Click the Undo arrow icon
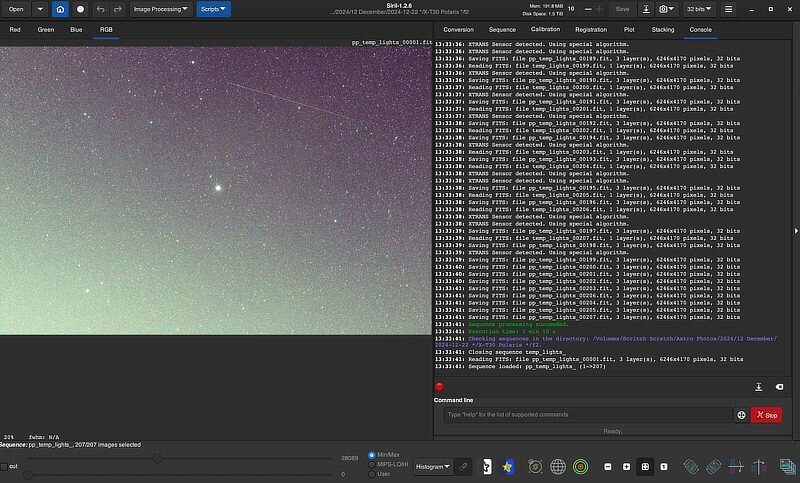The width and height of the screenshot is (800, 483). pos(101,9)
